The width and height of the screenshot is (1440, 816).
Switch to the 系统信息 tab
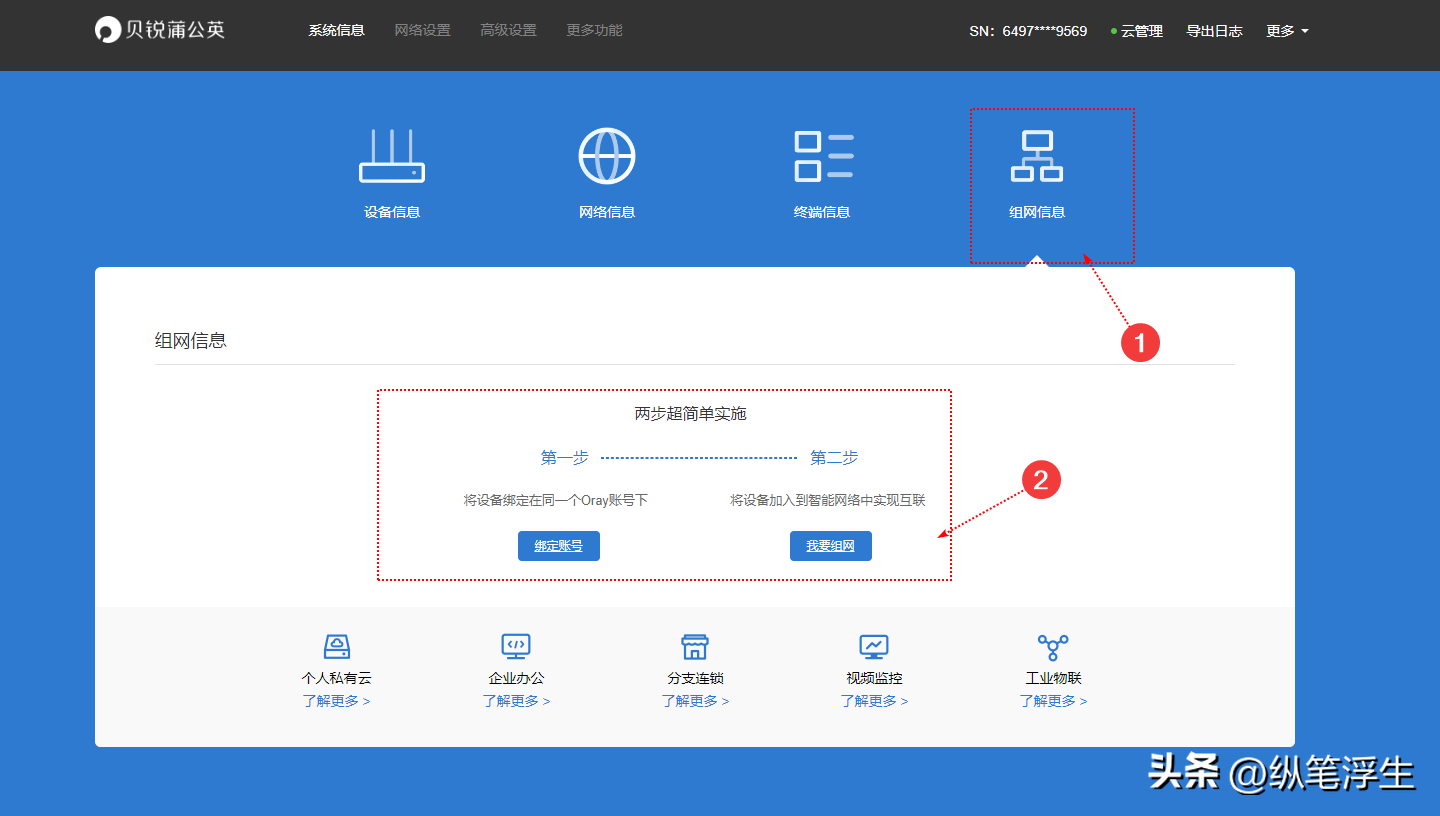[336, 30]
